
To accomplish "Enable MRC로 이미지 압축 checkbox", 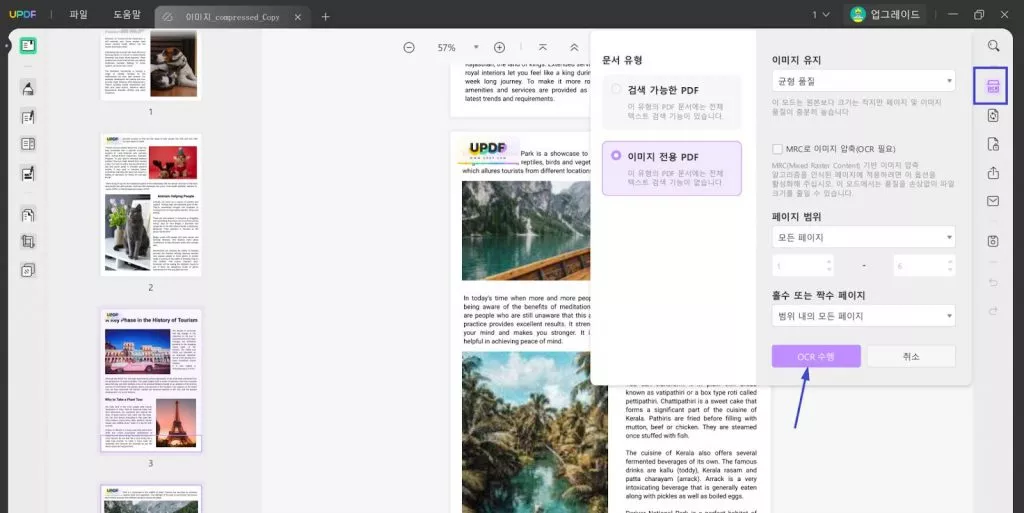I will click(x=777, y=149).
